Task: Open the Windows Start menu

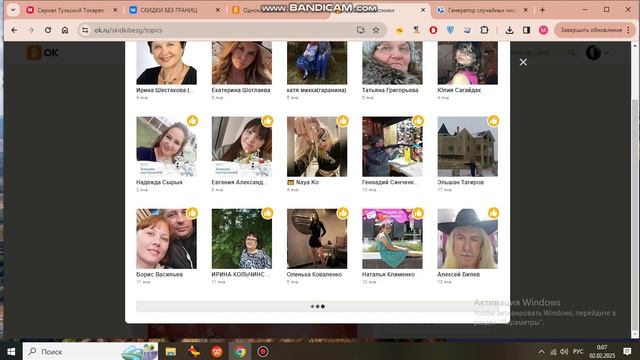Action: (11, 351)
